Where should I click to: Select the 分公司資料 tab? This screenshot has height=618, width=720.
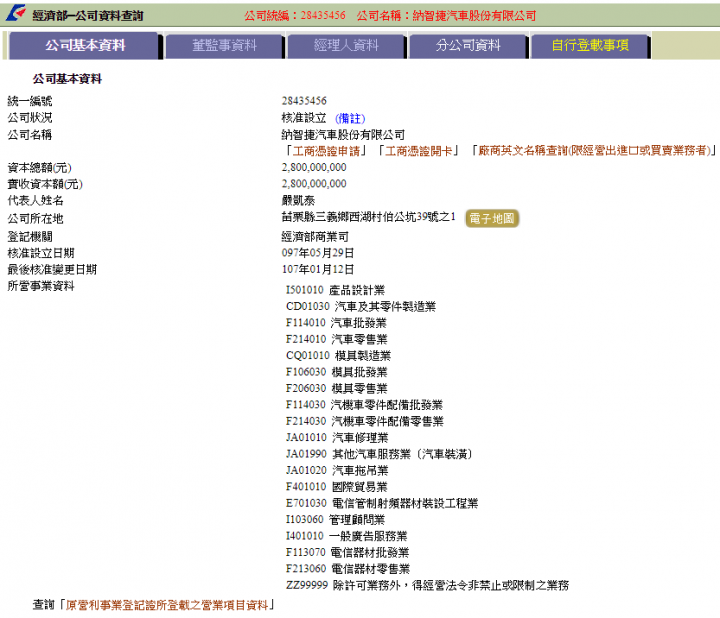[468, 45]
